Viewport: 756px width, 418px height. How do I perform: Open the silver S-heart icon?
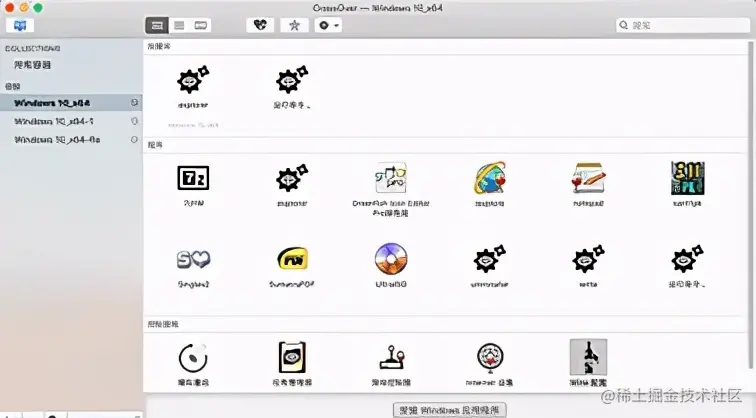tap(193, 259)
